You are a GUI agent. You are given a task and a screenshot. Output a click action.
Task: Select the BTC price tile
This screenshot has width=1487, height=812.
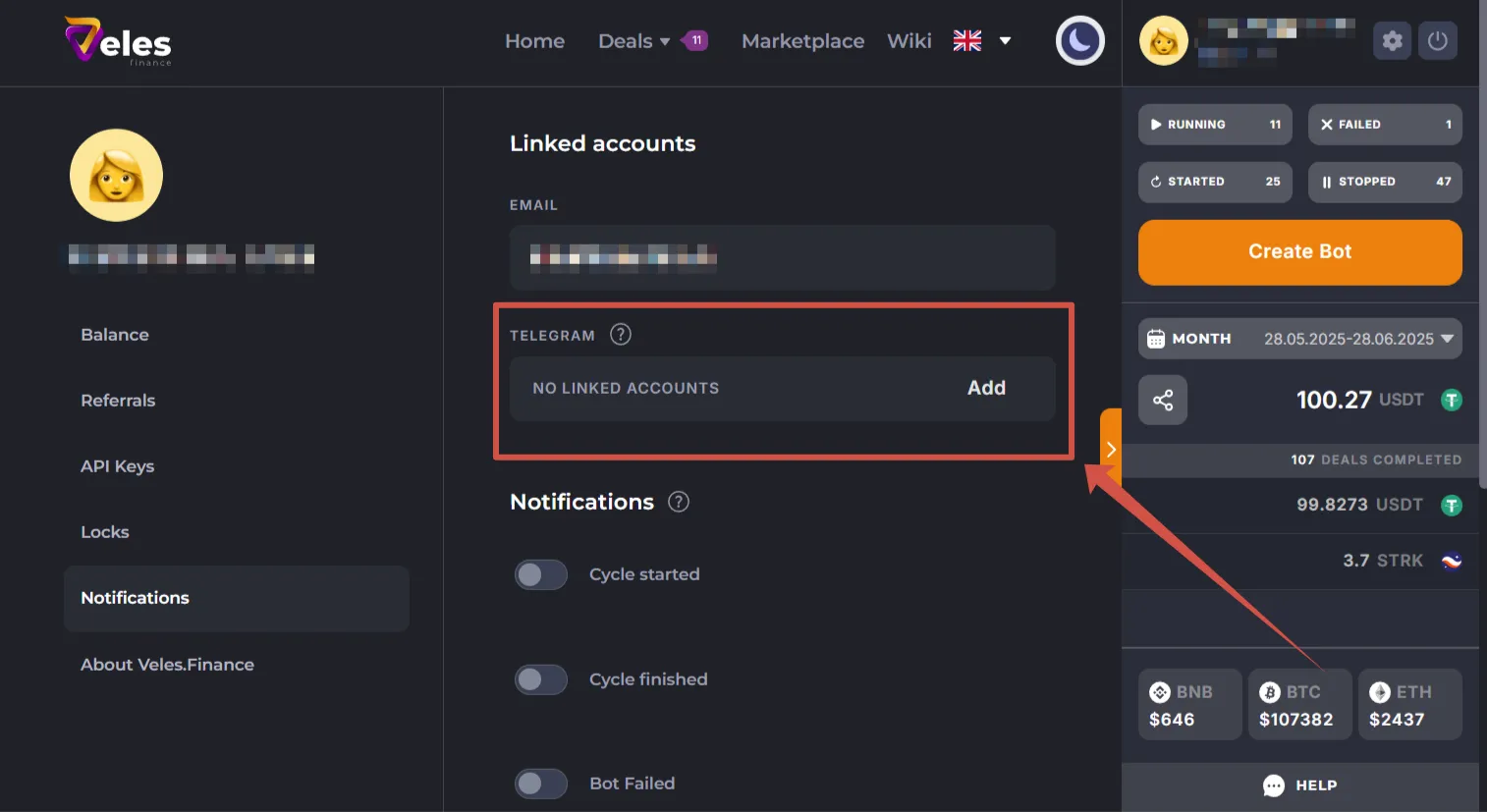1299,704
